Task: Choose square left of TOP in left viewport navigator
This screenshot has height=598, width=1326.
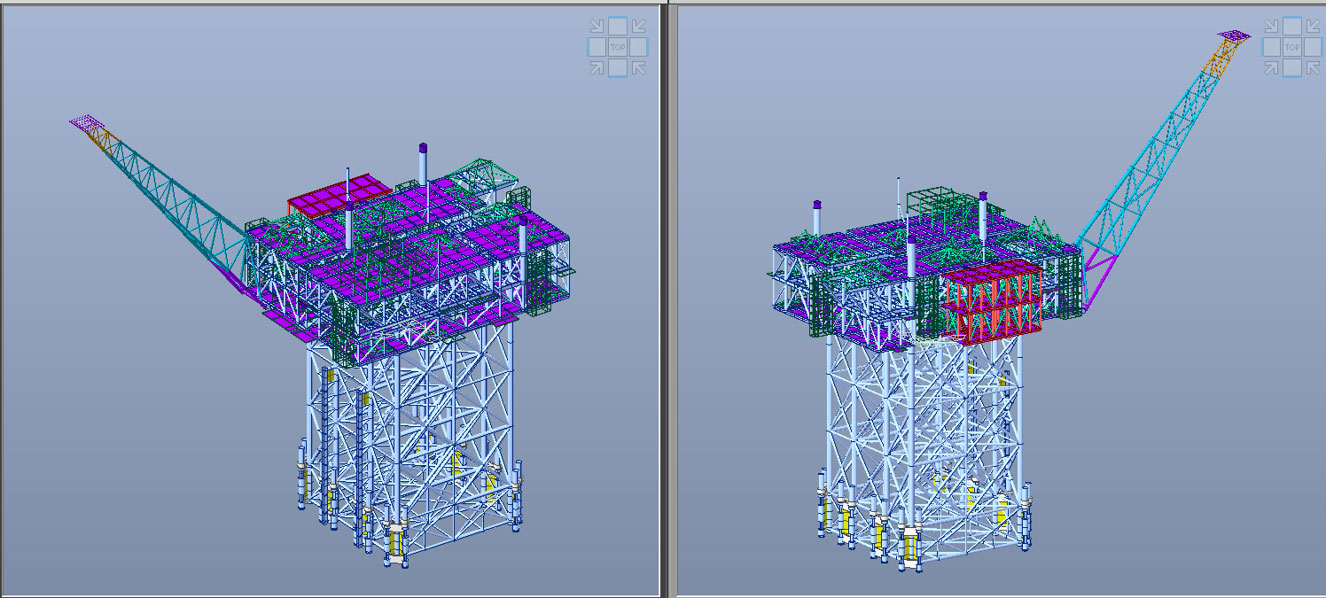Action: tap(597, 47)
